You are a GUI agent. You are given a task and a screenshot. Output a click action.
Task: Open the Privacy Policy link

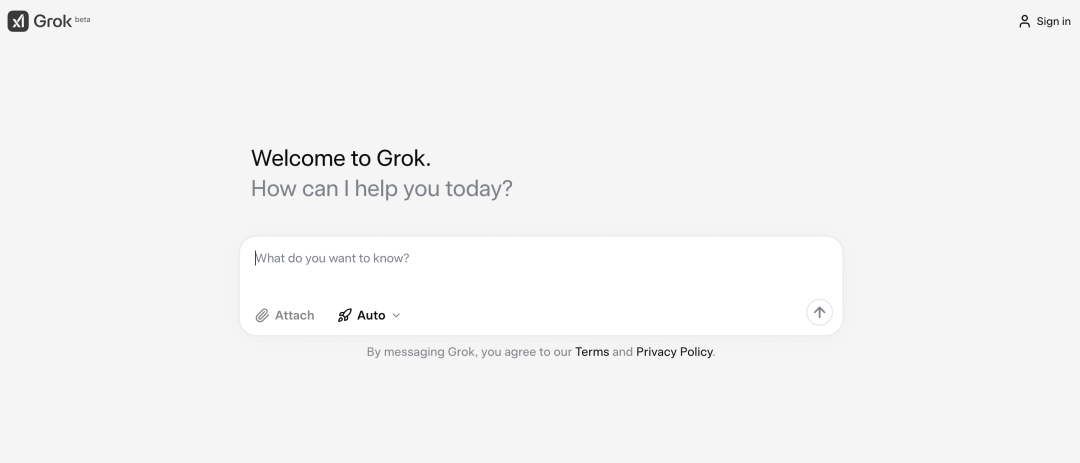coord(674,352)
